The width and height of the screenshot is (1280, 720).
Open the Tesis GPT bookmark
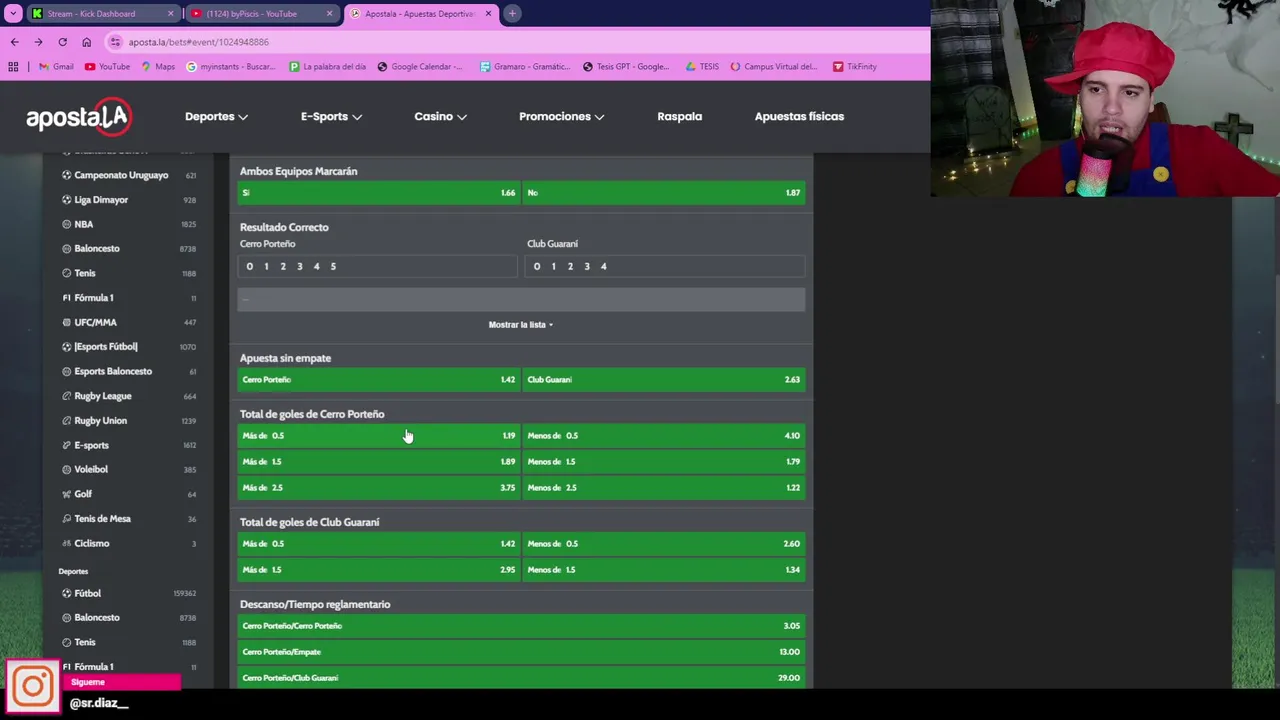pos(625,67)
